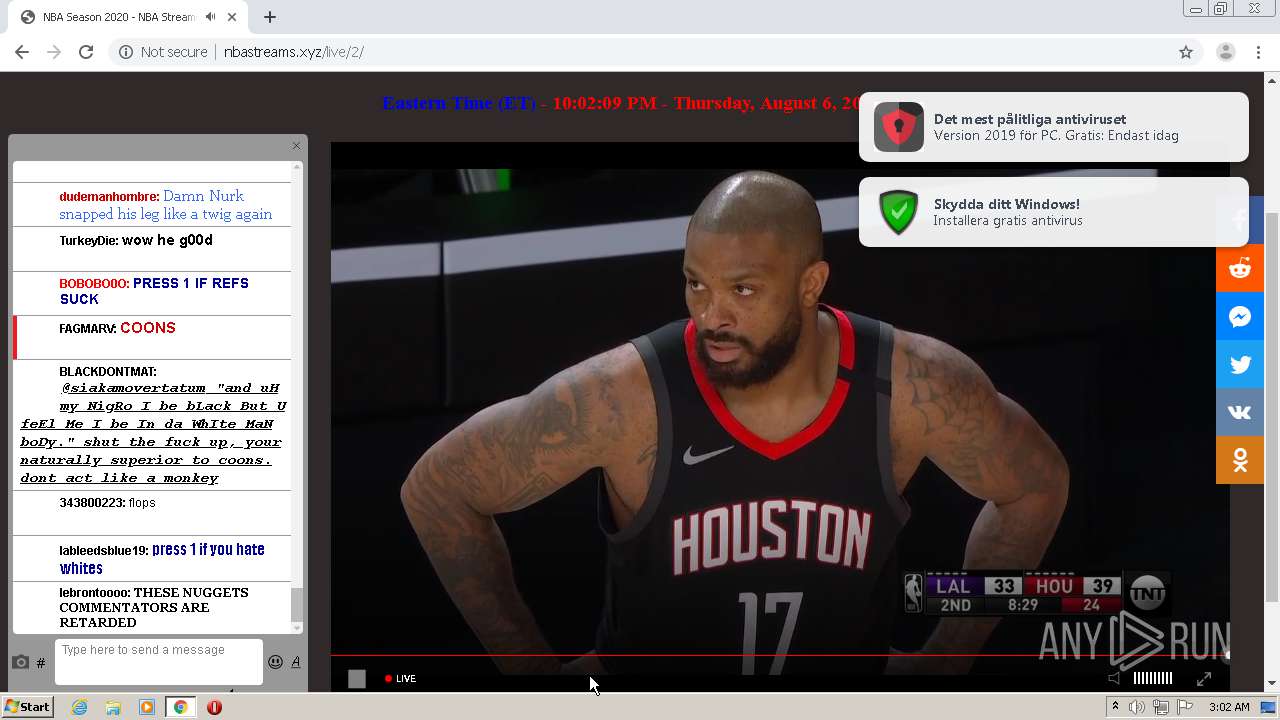This screenshot has height=720, width=1280.
Task: Reload the nbastreams page
Action: (x=86, y=52)
